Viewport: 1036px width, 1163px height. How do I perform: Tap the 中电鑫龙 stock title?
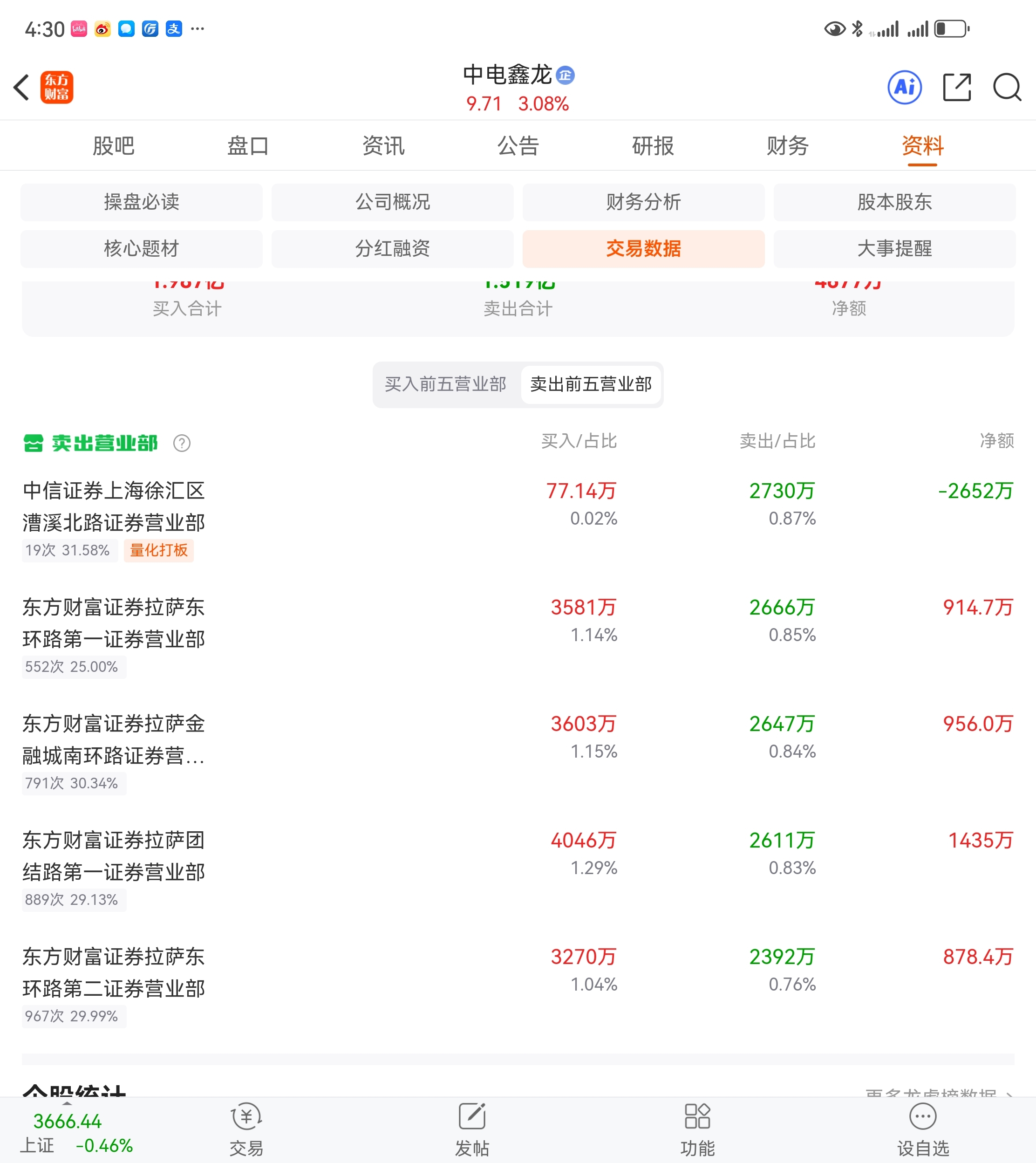[x=507, y=75]
